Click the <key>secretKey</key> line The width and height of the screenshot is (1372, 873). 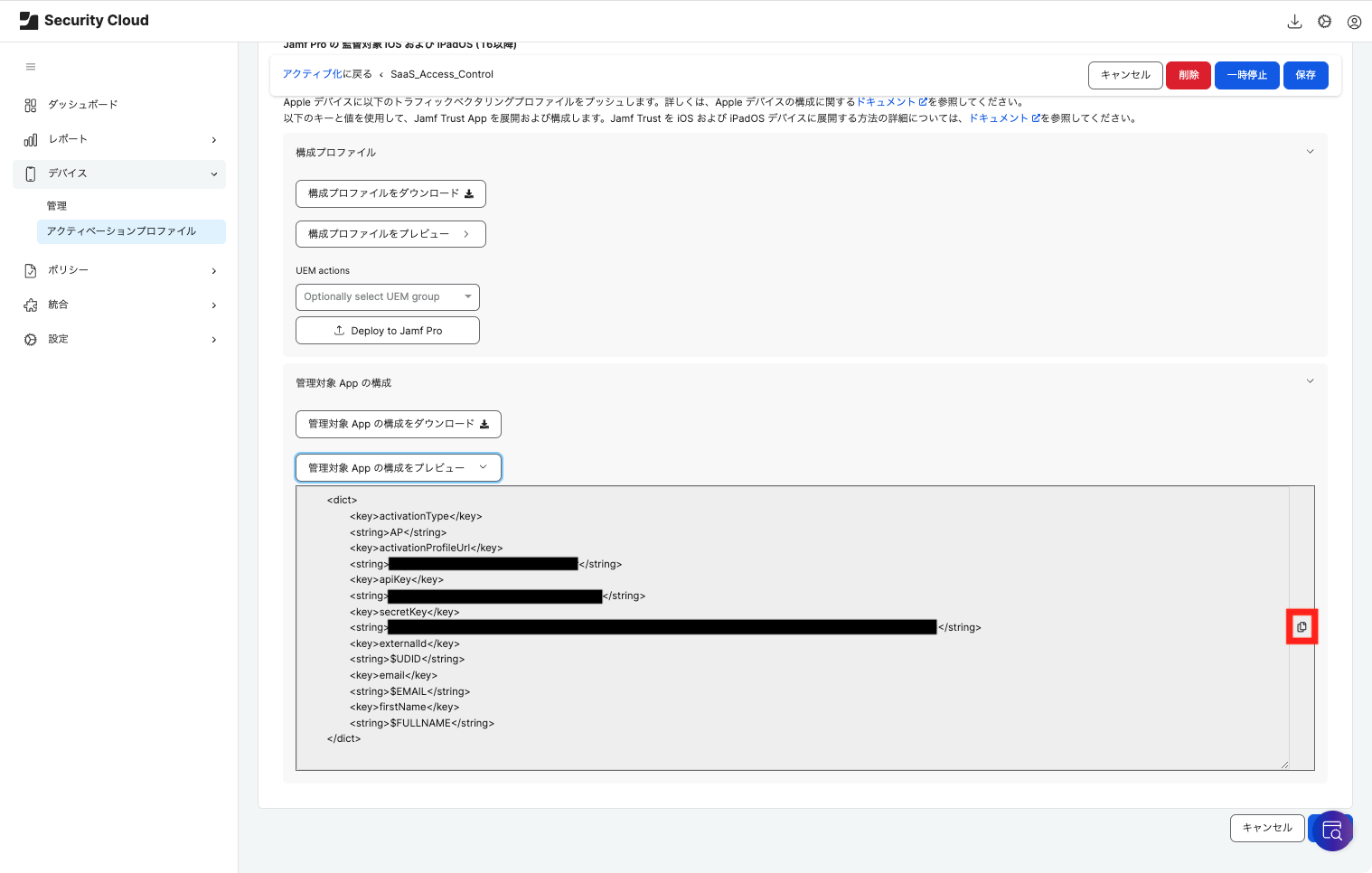tap(405, 612)
